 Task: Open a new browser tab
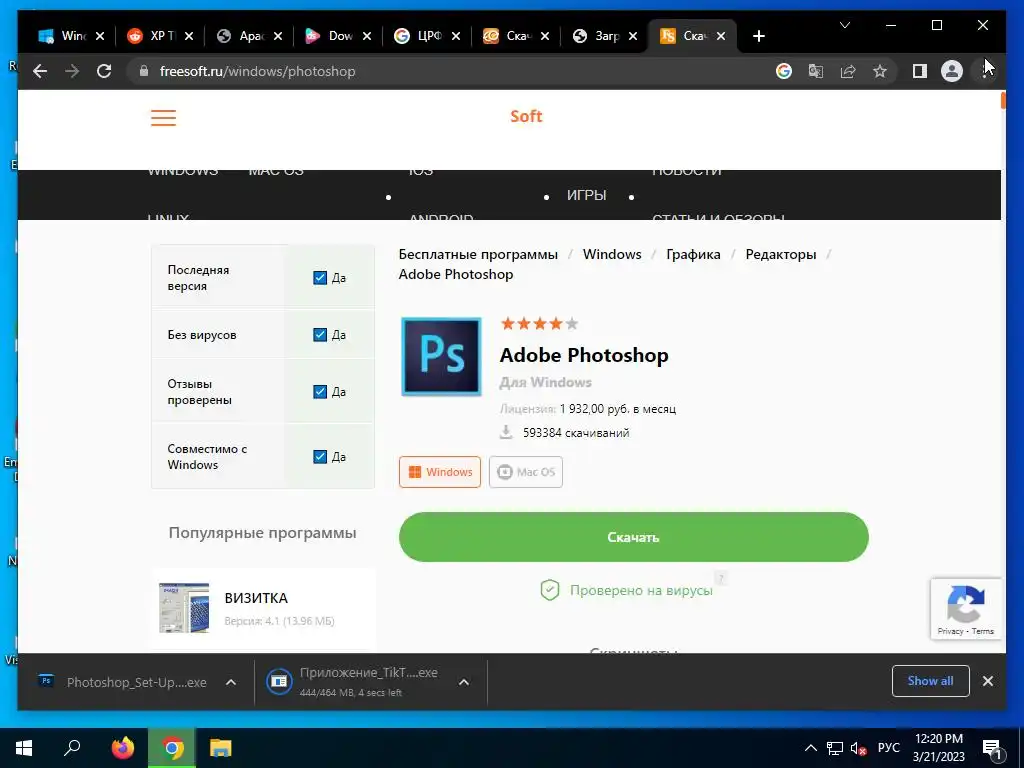point(758,36)
